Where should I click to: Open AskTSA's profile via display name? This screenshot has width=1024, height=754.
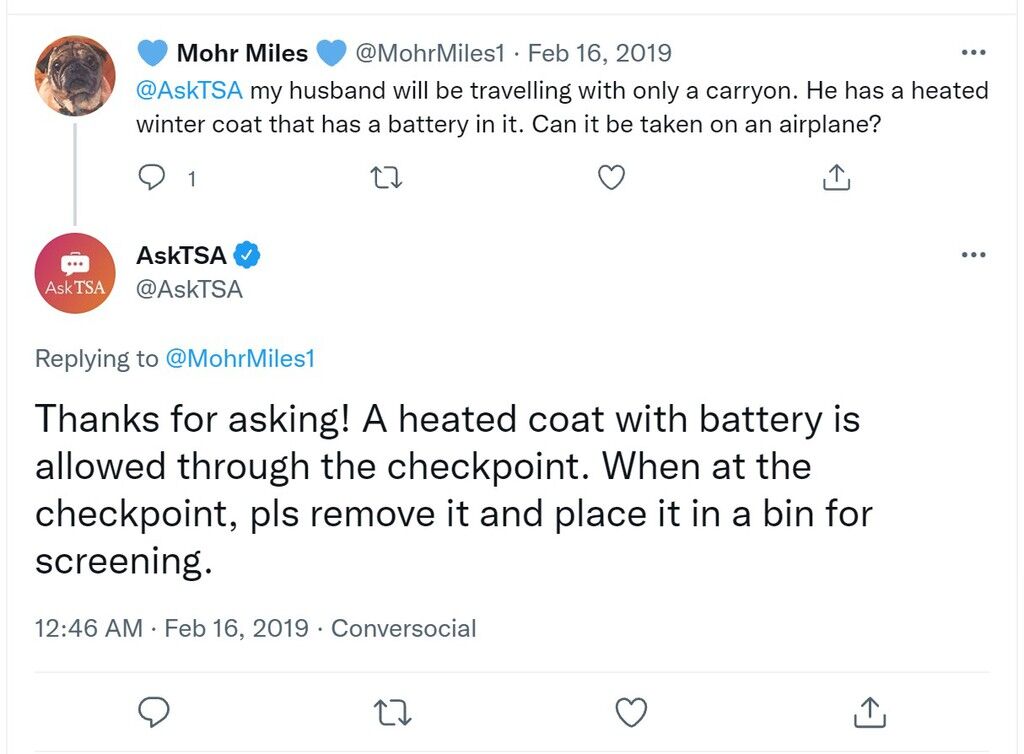pos(181,255)
